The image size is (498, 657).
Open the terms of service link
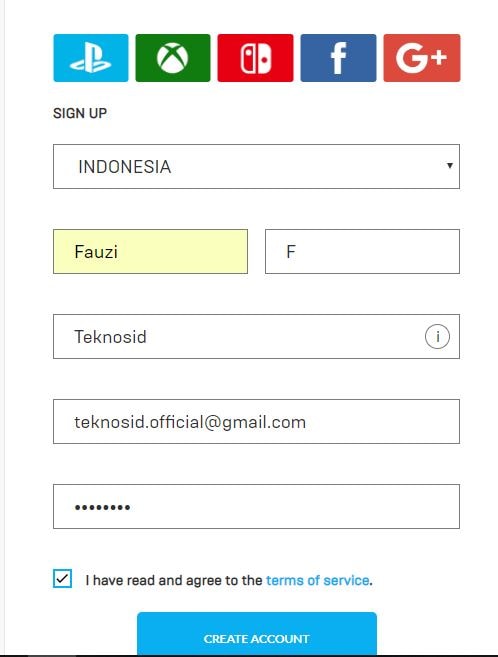317,580
